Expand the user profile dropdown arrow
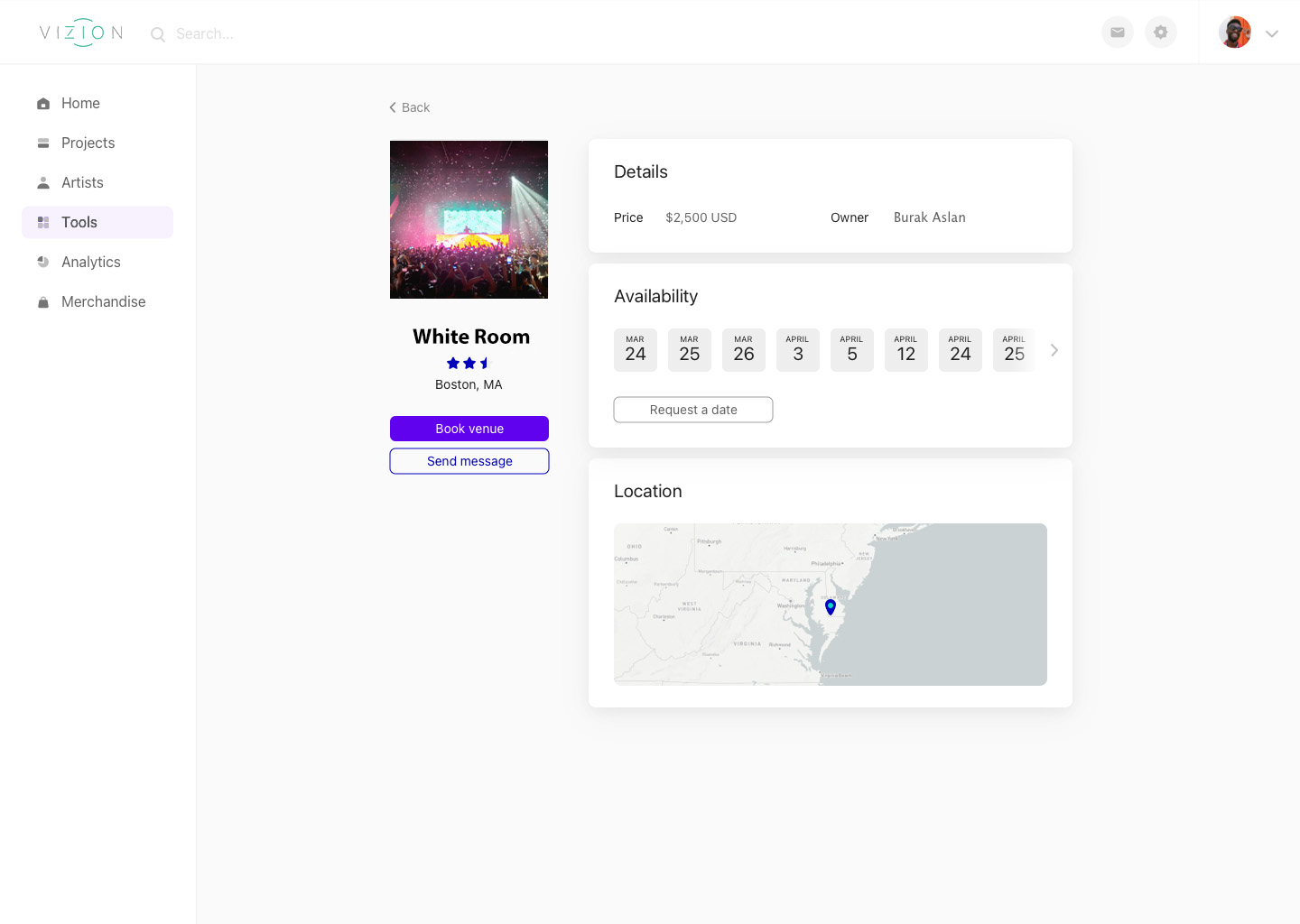This screenshot has width=1300, height=924. tap(1271, 33)
